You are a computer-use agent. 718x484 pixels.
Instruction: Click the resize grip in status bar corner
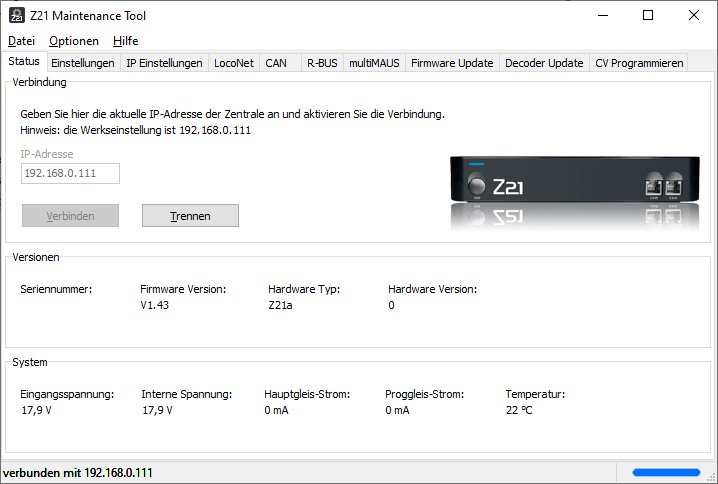711,477
